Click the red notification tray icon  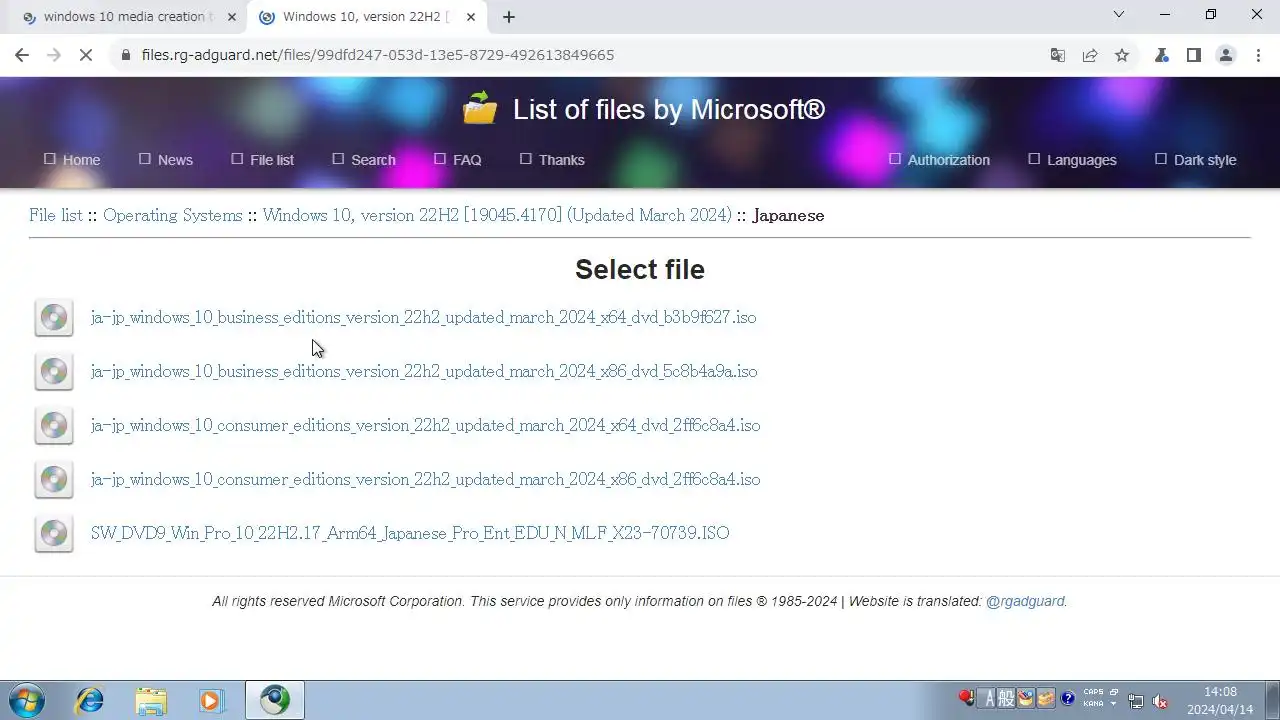click(966, 698)
